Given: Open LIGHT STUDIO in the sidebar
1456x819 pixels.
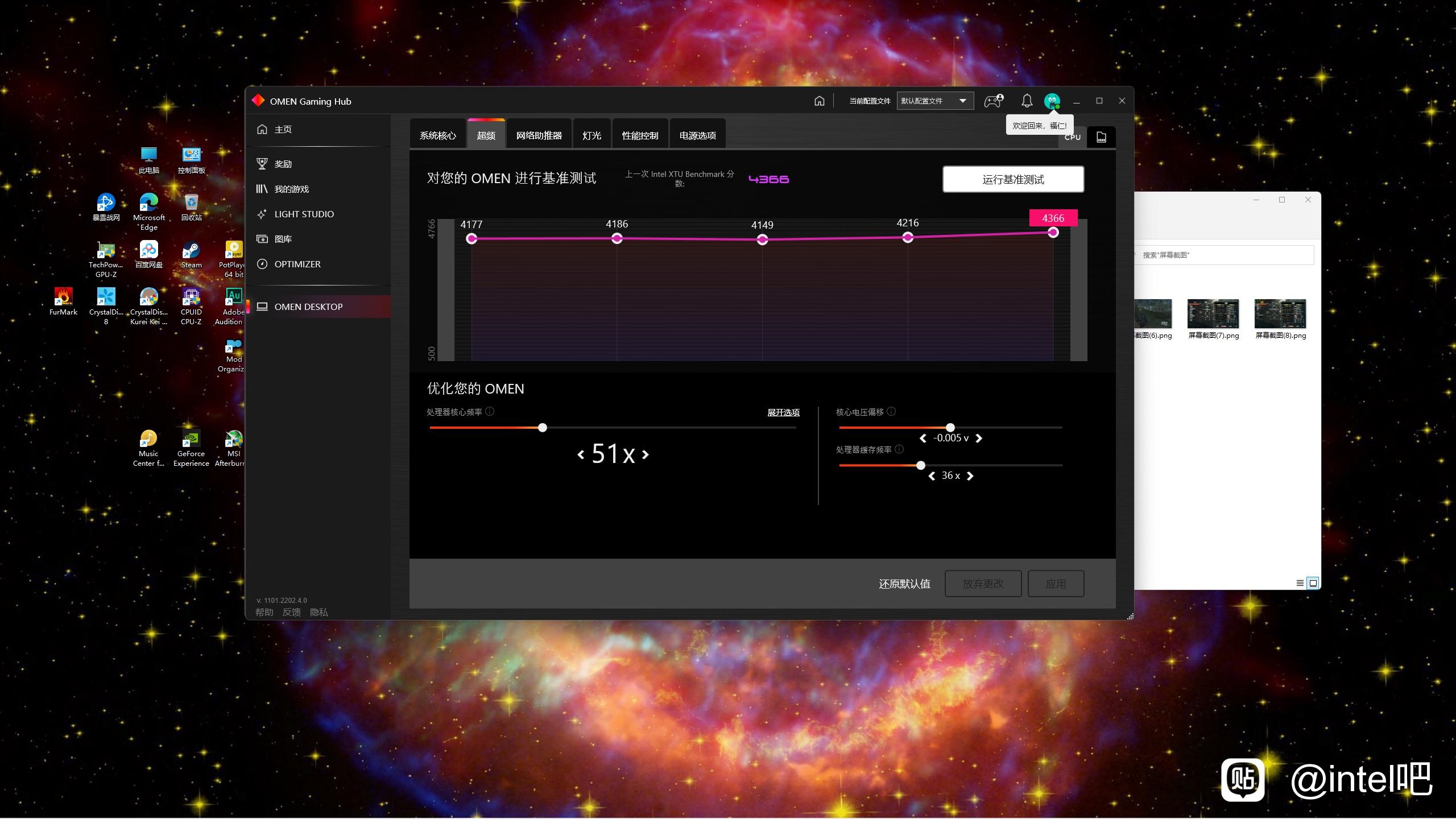Looking at the screenshot, I should [318, 214].
